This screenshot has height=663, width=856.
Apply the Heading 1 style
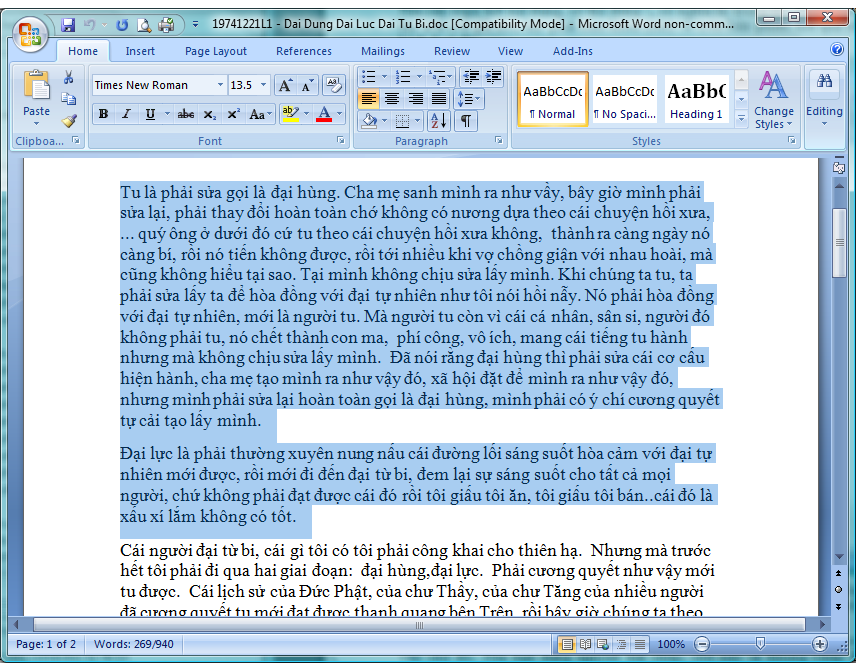[696, 100]
